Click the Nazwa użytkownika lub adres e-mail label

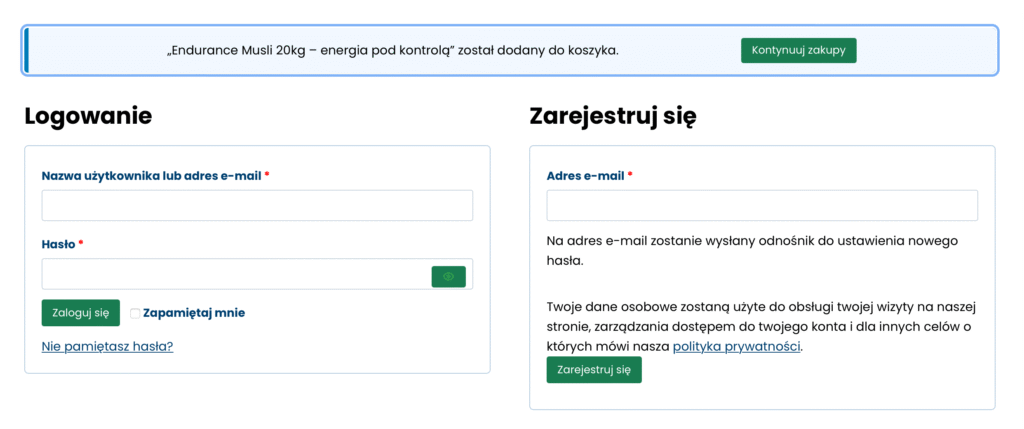[151, 176]
